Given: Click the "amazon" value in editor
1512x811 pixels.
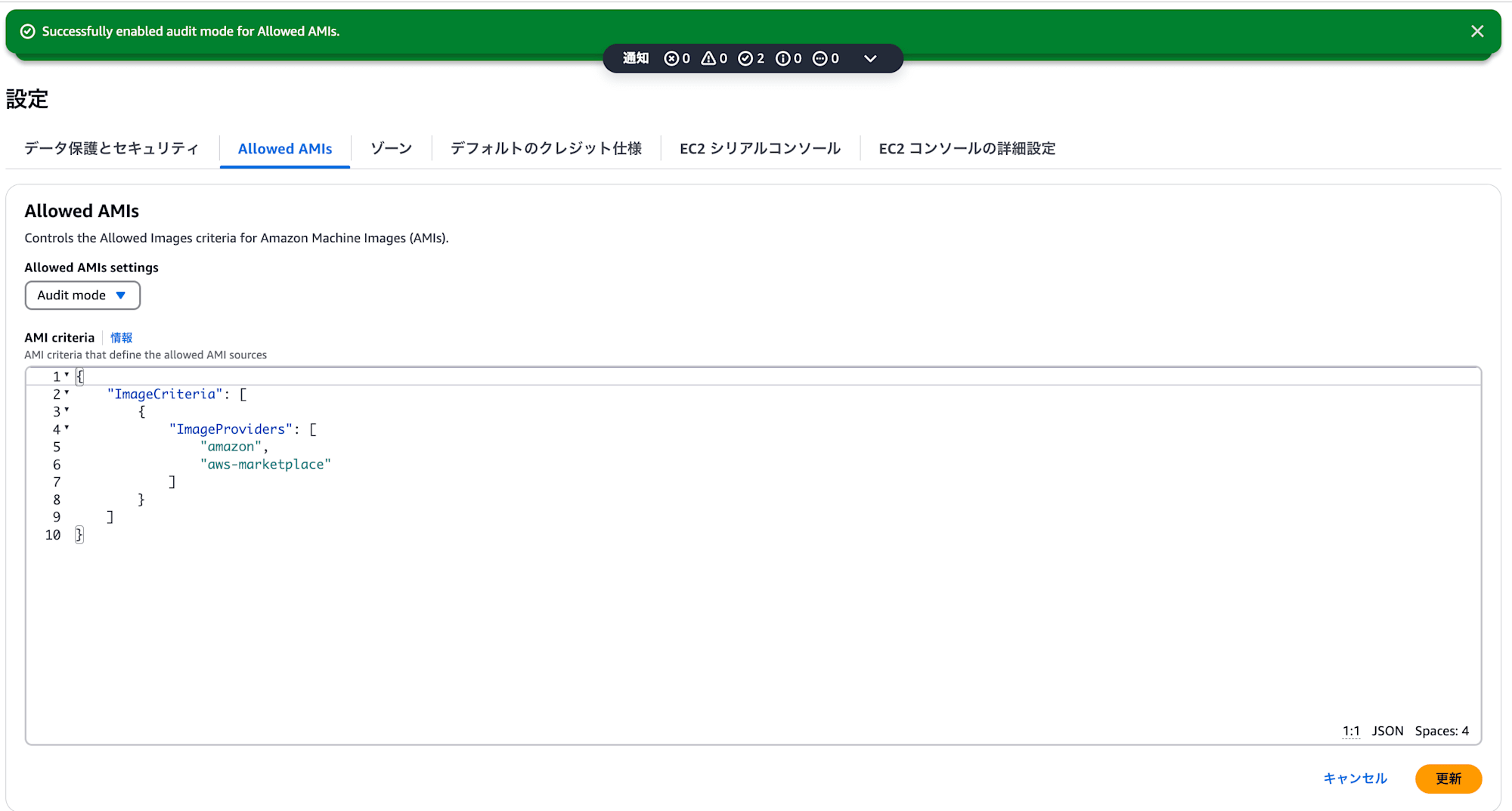Looking at the screenshot, I should (x=231, y=447).
